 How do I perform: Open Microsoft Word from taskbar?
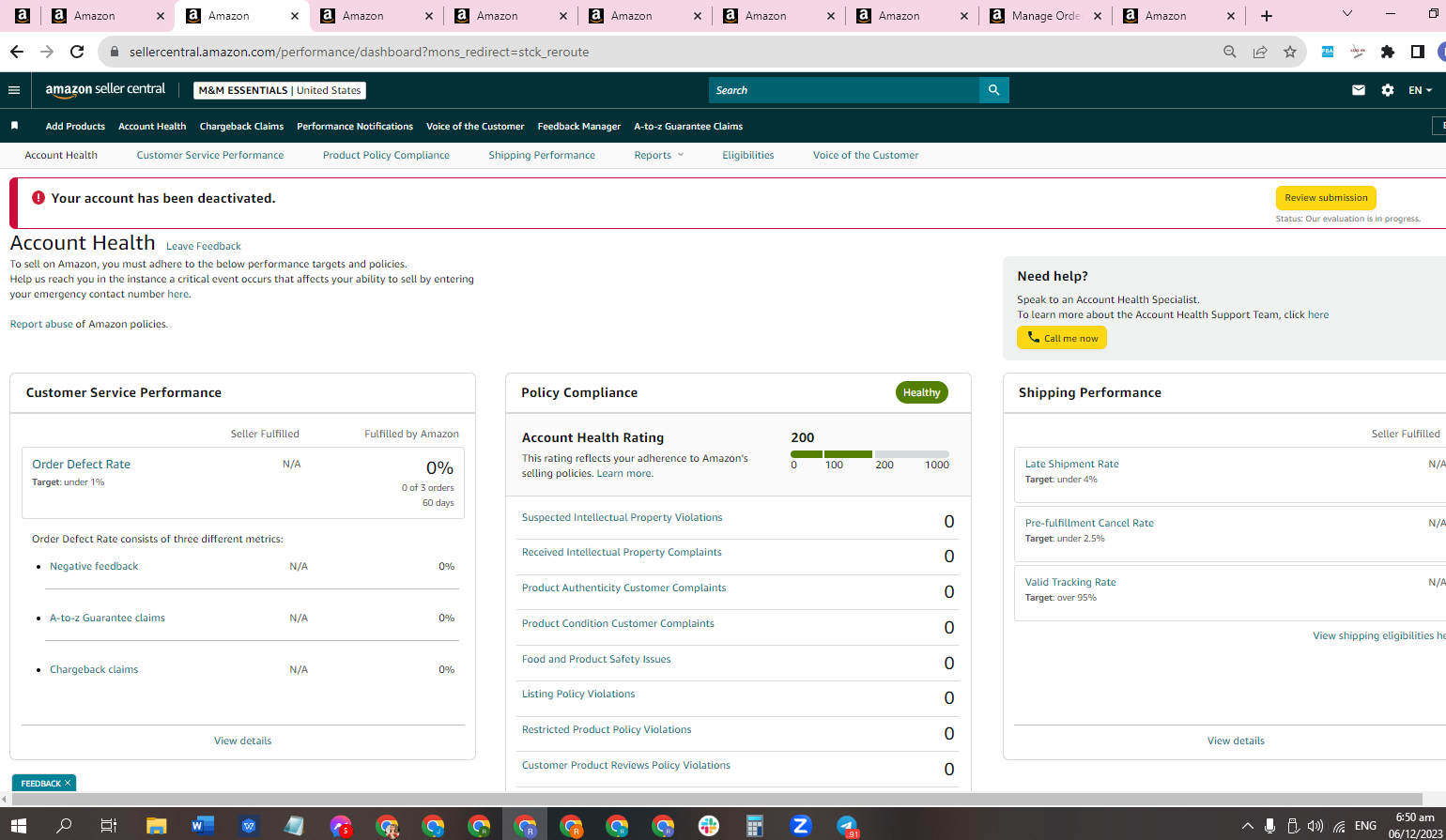point(202,826)
